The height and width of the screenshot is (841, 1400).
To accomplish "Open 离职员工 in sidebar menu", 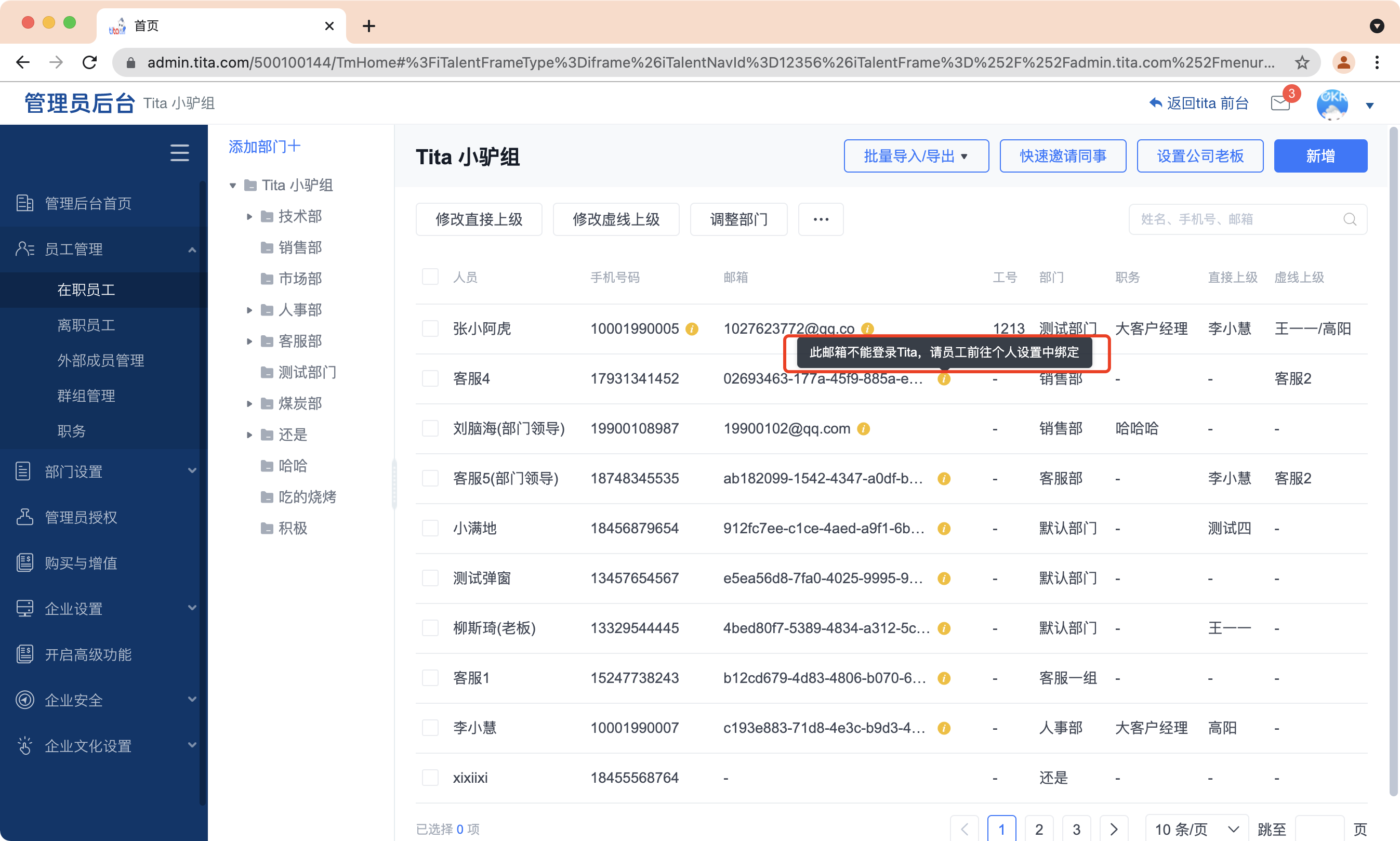I will pos(86,325).
